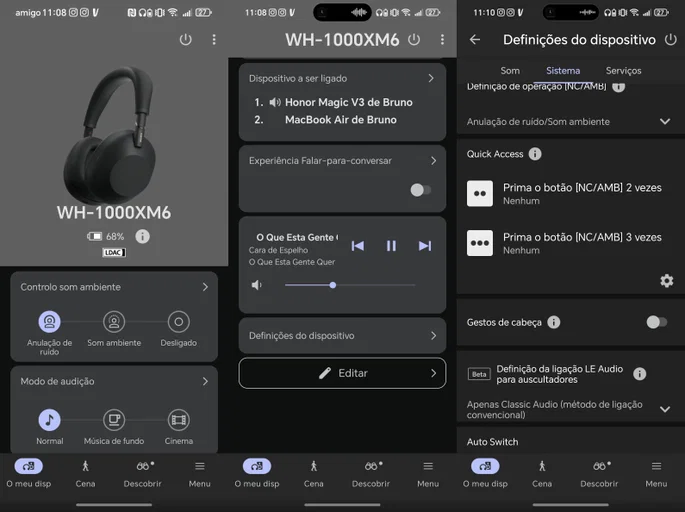Screen dimensions: 685x512
Task: Tap Gestos de cabeça info icon
Action: (x=554, y=322)
